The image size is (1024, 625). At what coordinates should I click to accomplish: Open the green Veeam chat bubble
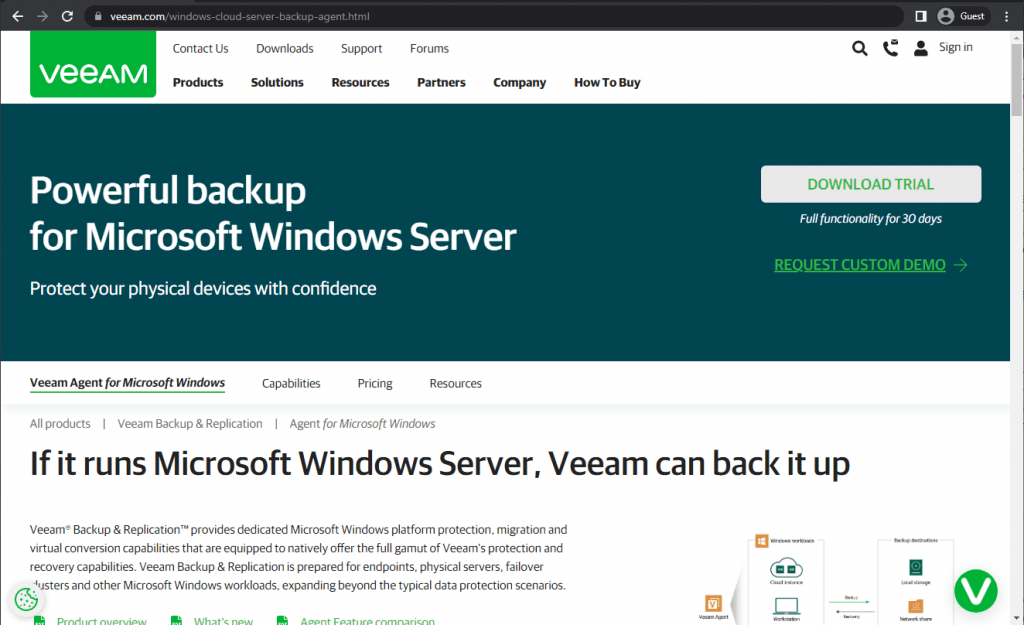click(x=976, y=591)
